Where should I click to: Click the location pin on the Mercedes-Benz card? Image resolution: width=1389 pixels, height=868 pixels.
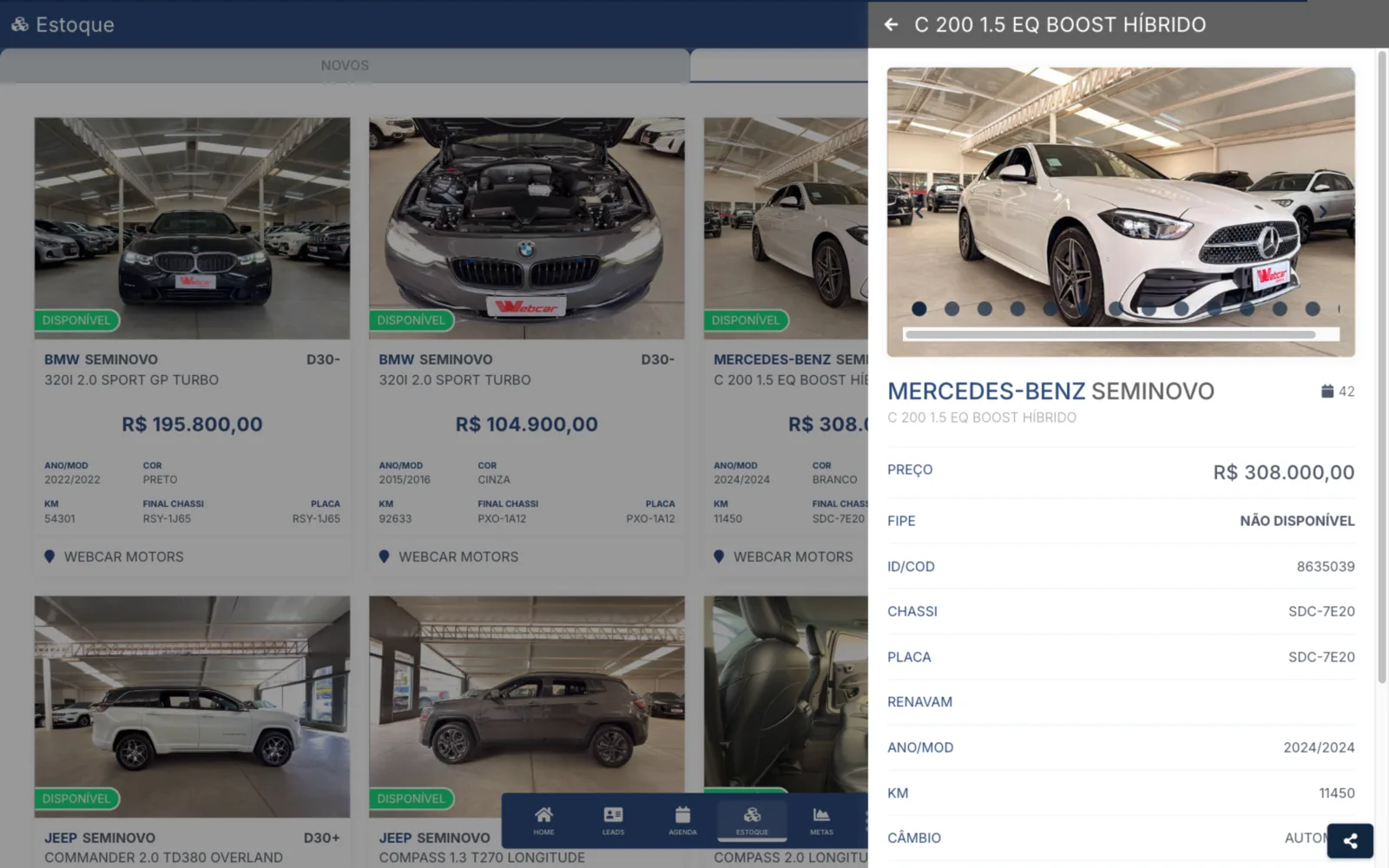click(x=719, y=556)
